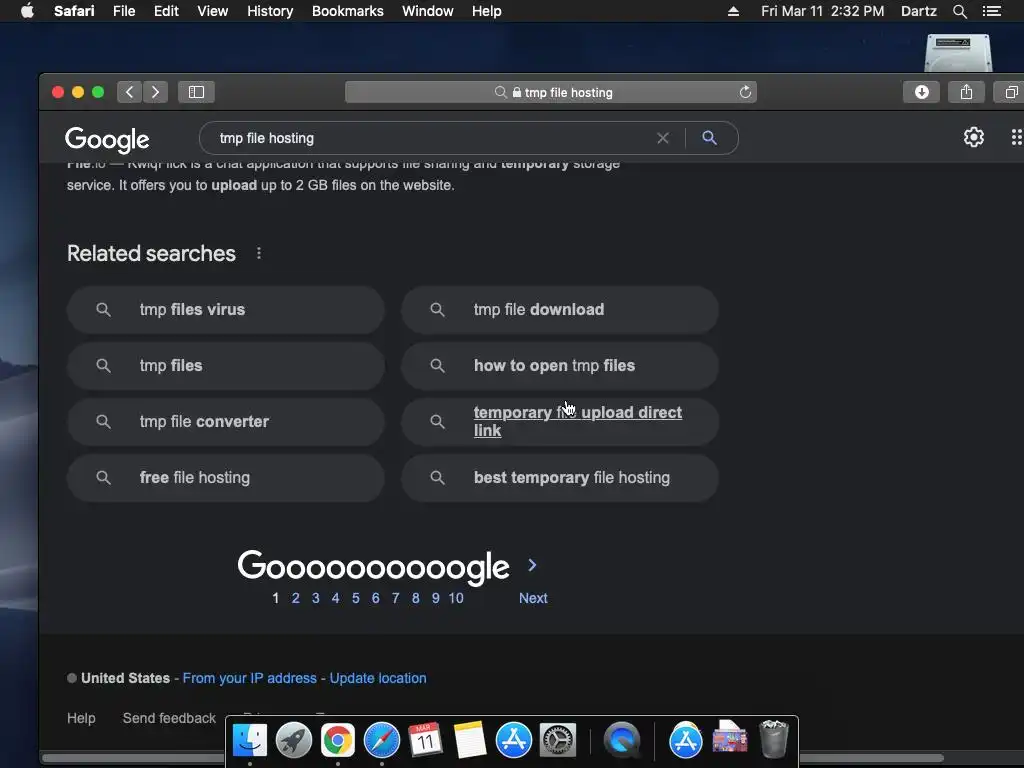Click 'From your IP address' link
This screenshot has width=1024, height=768.
pos(249,679)
